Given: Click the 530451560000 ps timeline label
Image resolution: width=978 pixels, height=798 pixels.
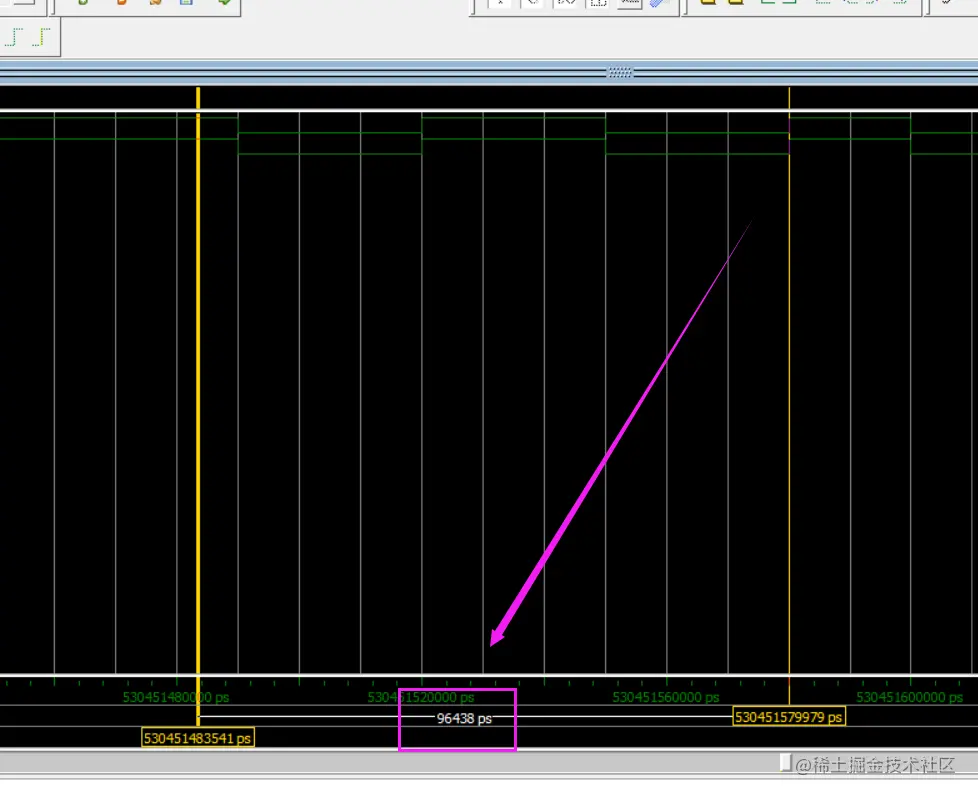Looking at the screenshot, I should click(x=666, y=697).
